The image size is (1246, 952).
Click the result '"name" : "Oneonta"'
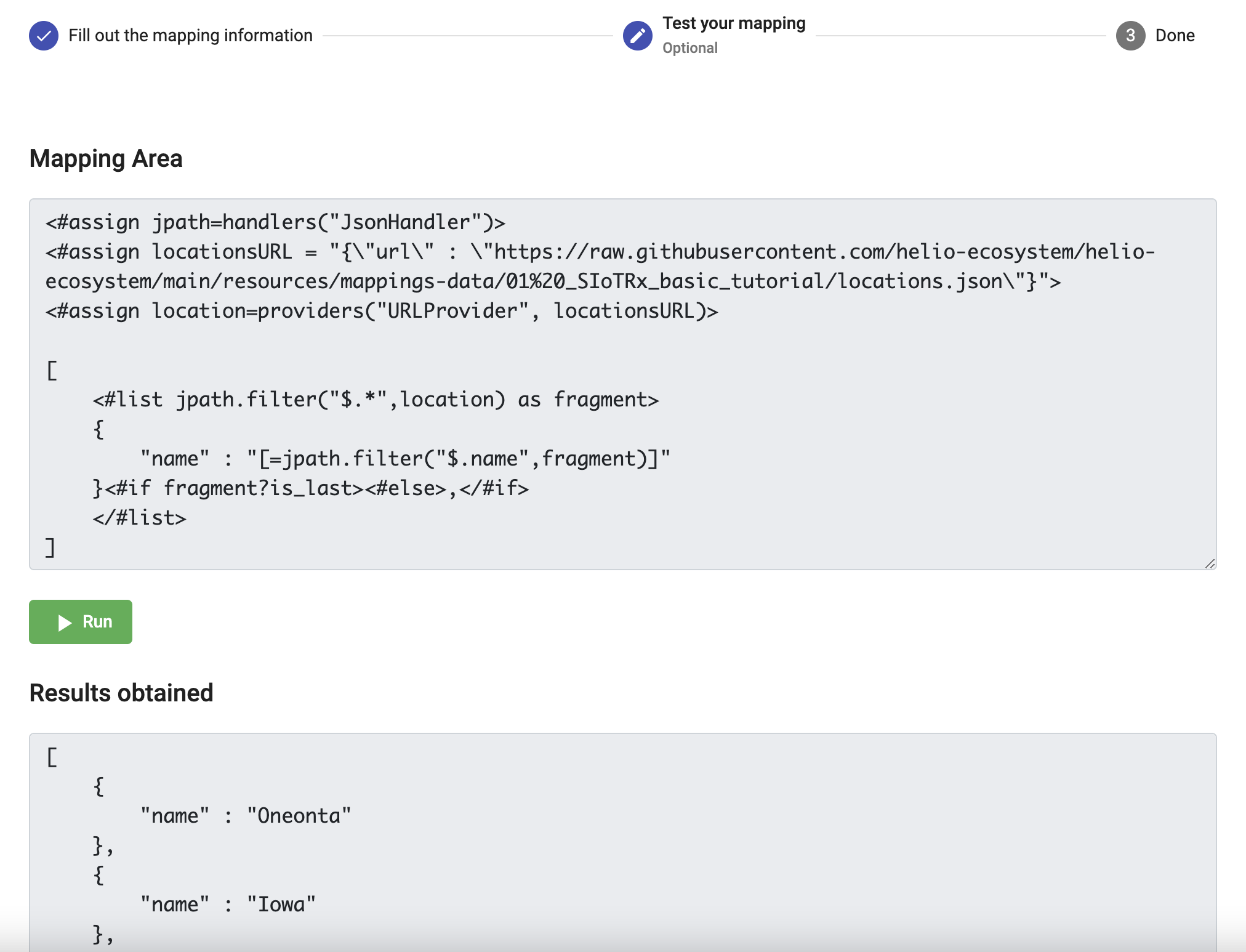point(246,816)
